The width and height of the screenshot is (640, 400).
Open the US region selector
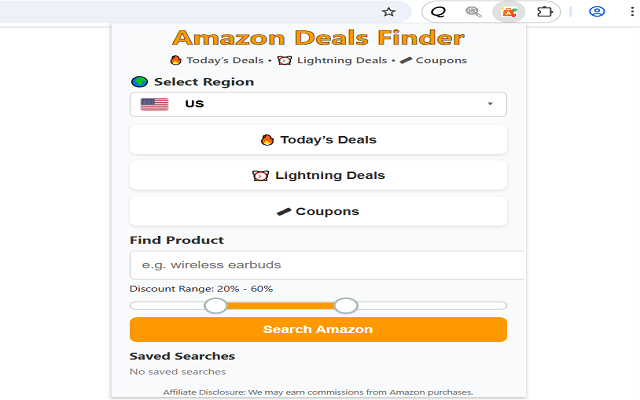[318, 104]
